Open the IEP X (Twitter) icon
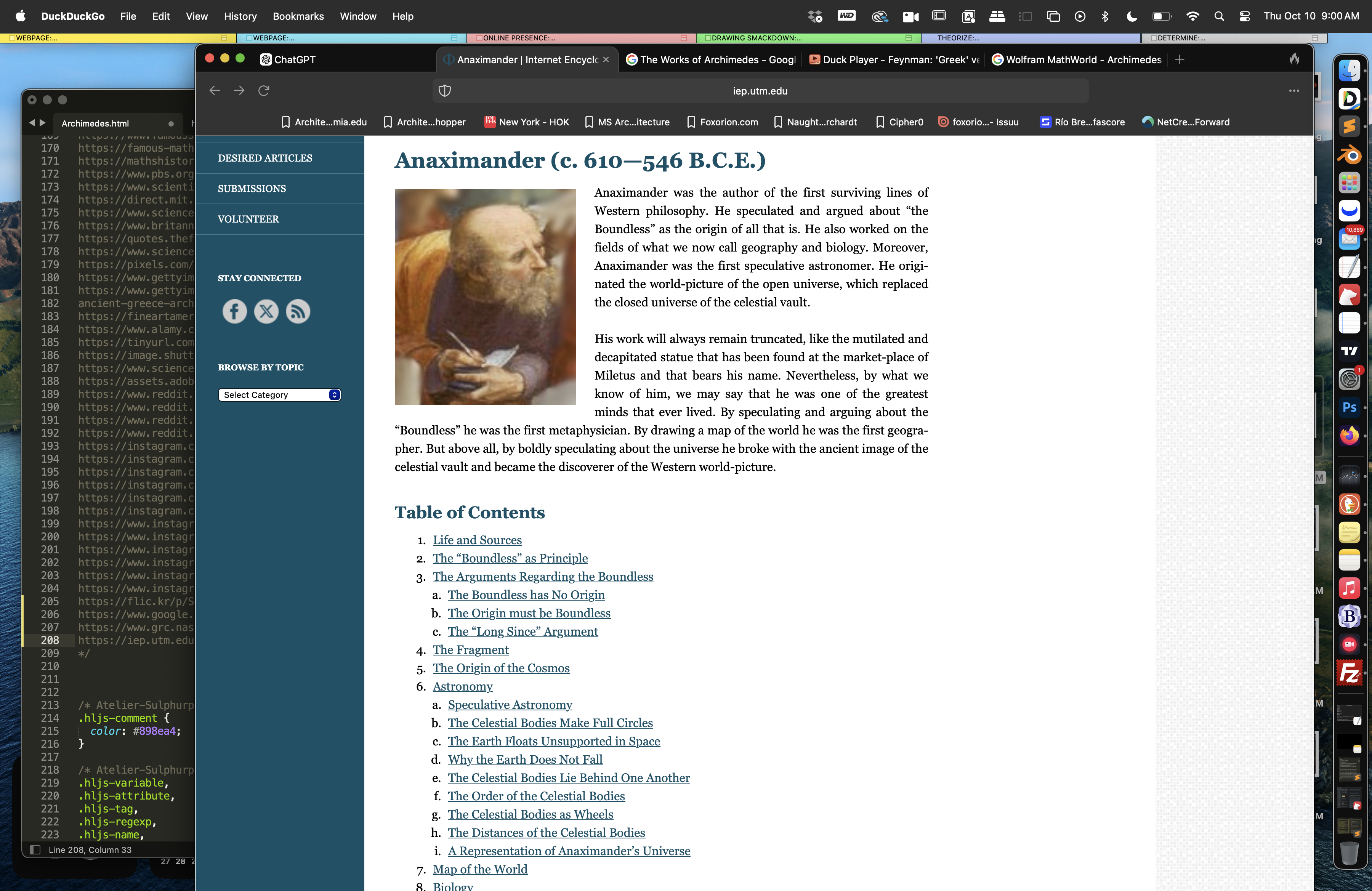1372x891 pixels. pos(266,311)
